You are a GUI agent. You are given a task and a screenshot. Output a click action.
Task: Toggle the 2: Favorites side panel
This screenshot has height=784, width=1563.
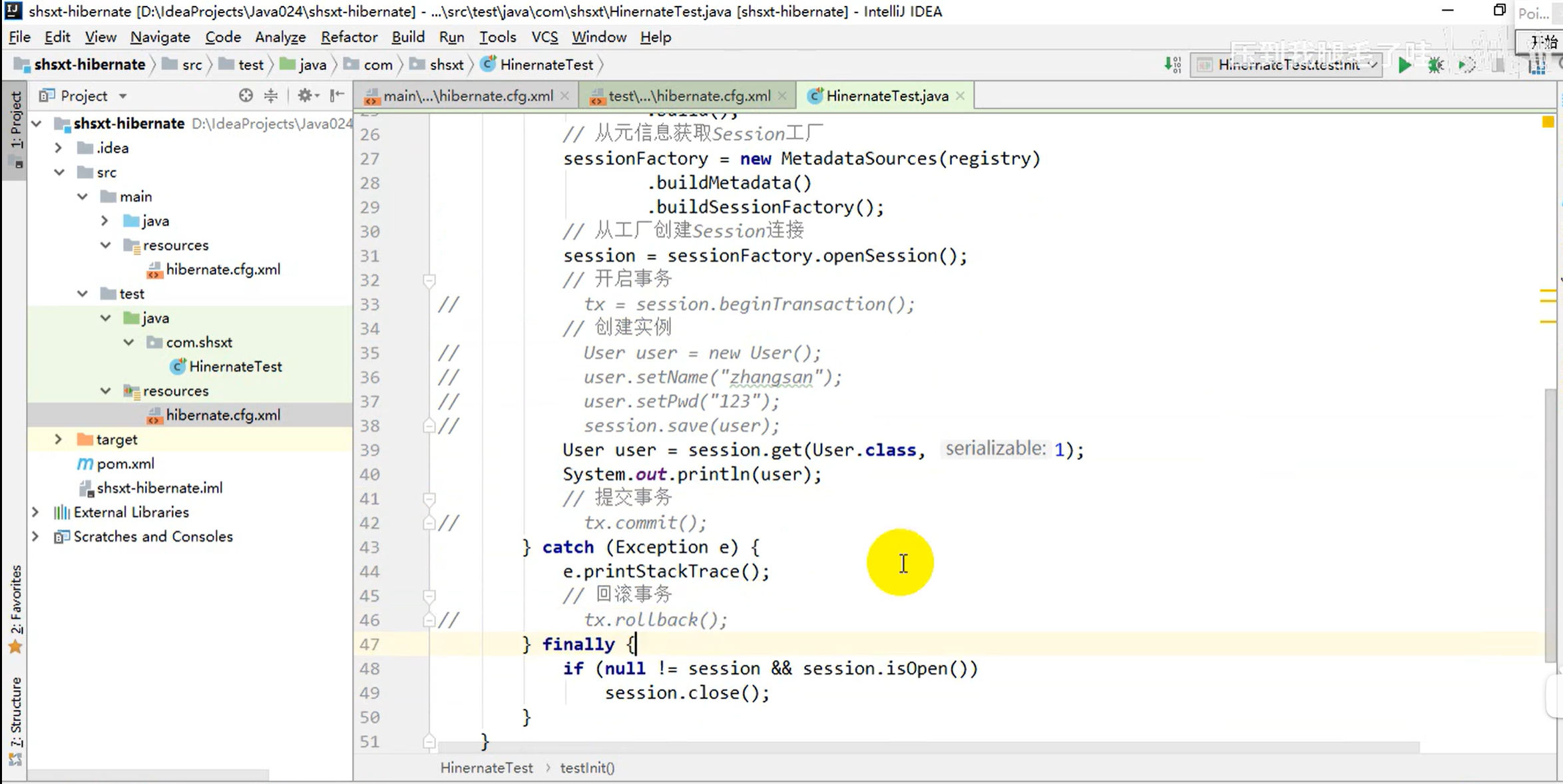click(16, 599)
